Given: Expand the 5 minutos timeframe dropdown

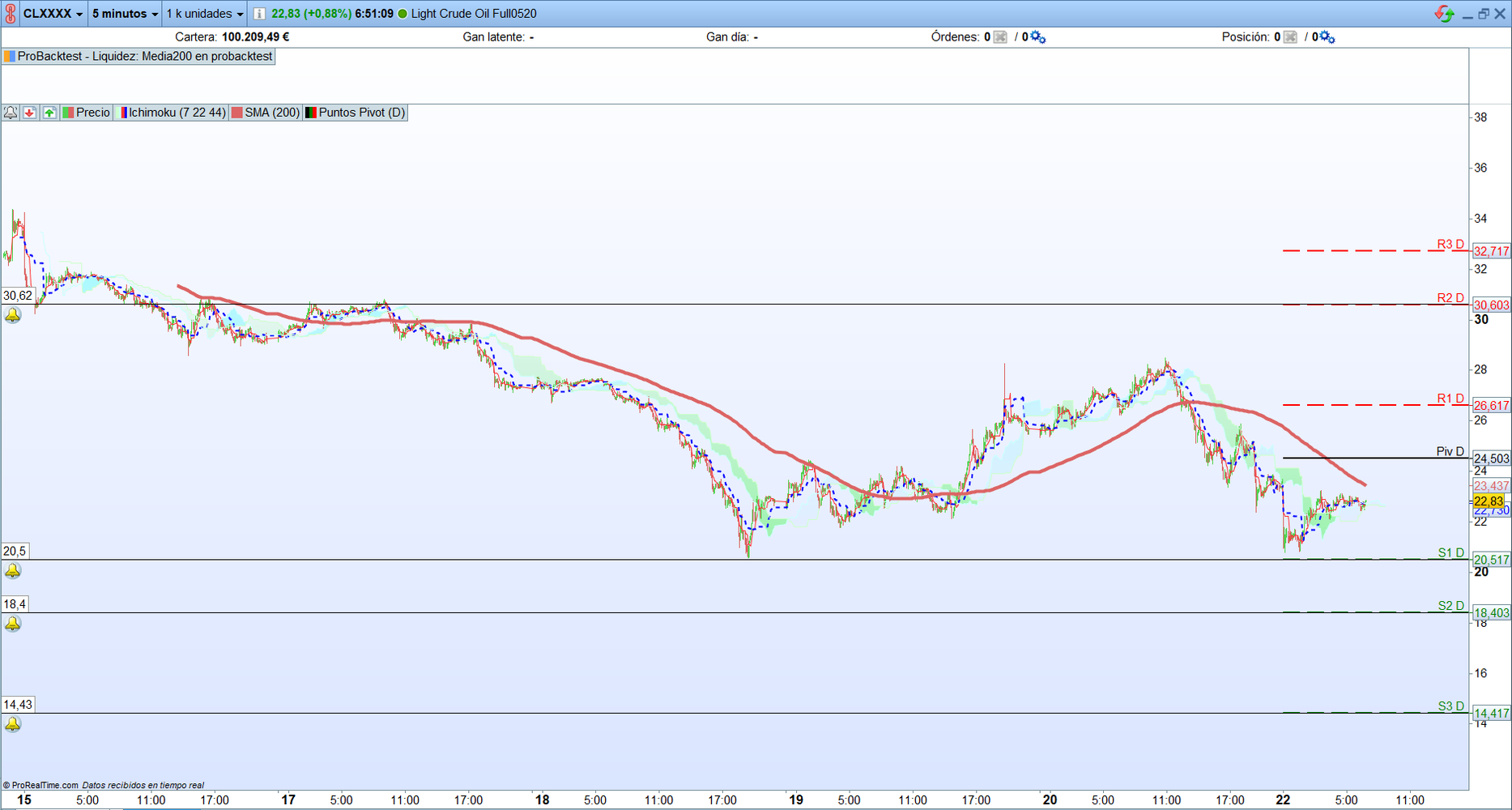Looking at the screenshot, I should click(126, 14).
